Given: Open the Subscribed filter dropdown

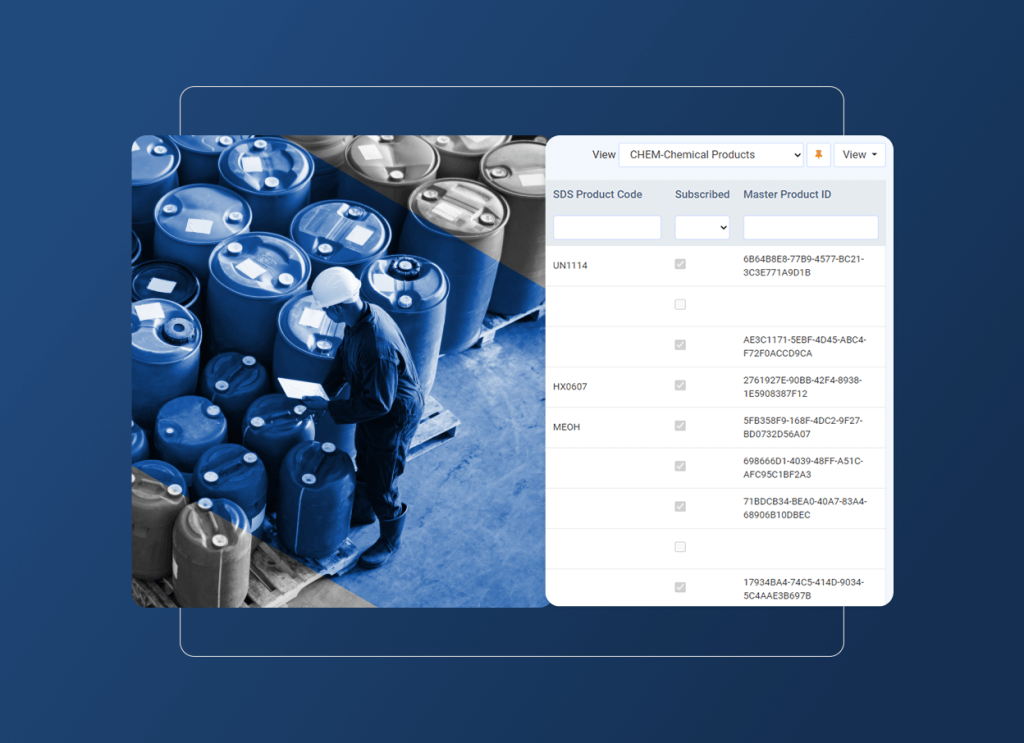Looking at the screenshot, I should click(x=702, y=227).
